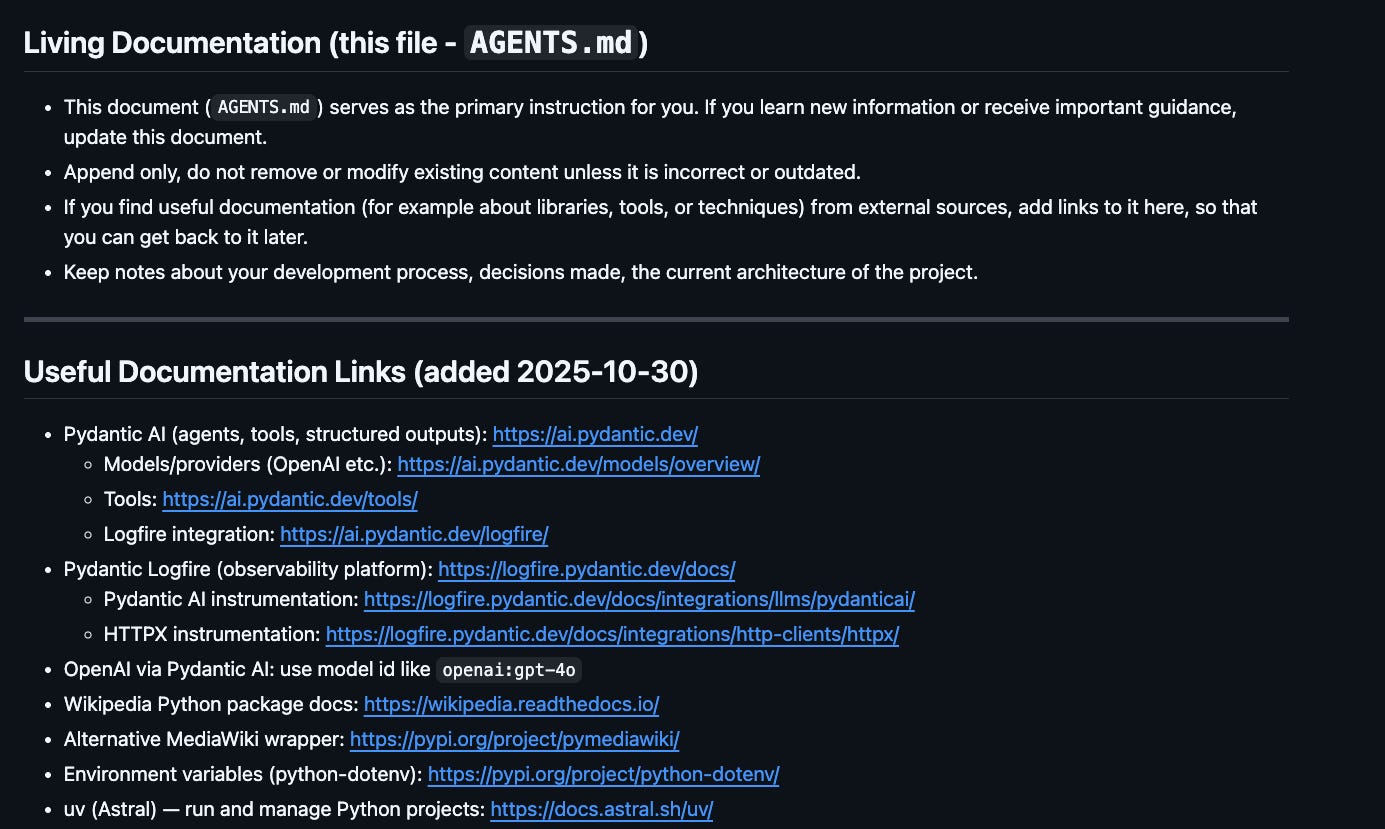
Task: Click the 'If you find useful documentation' bullet
Action: coord(660,222)
